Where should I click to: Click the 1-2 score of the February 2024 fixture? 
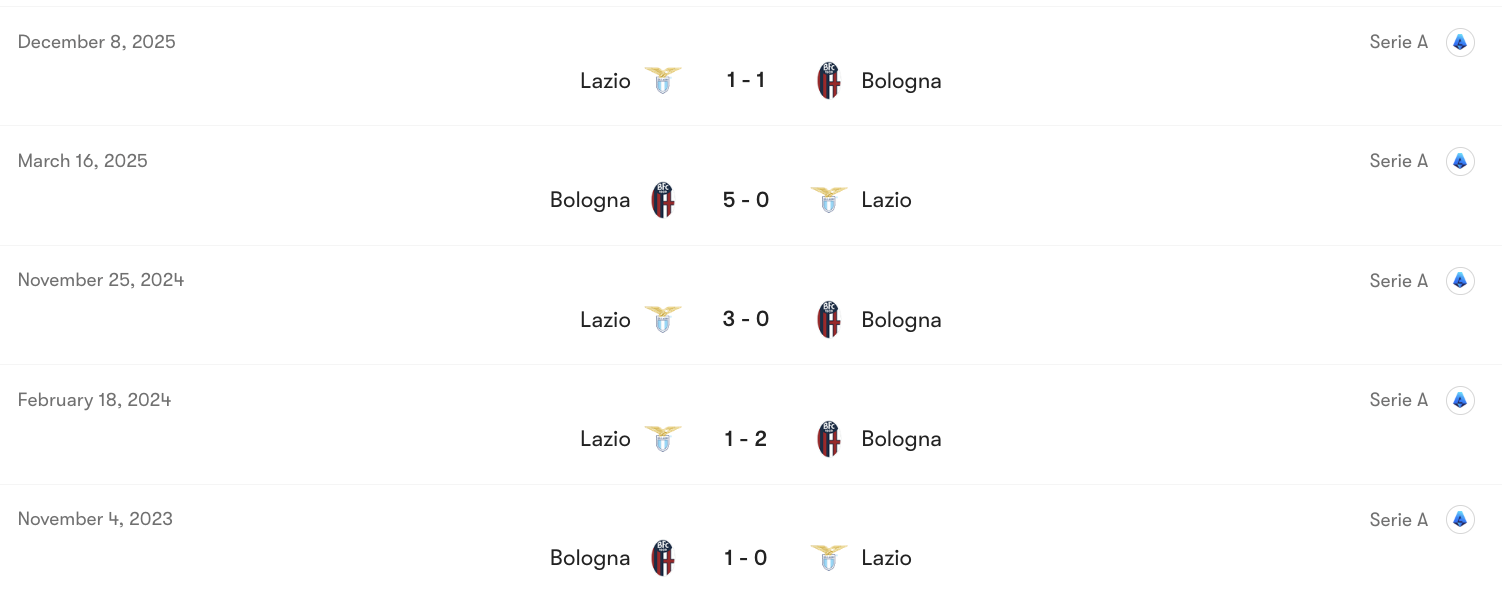745,438
